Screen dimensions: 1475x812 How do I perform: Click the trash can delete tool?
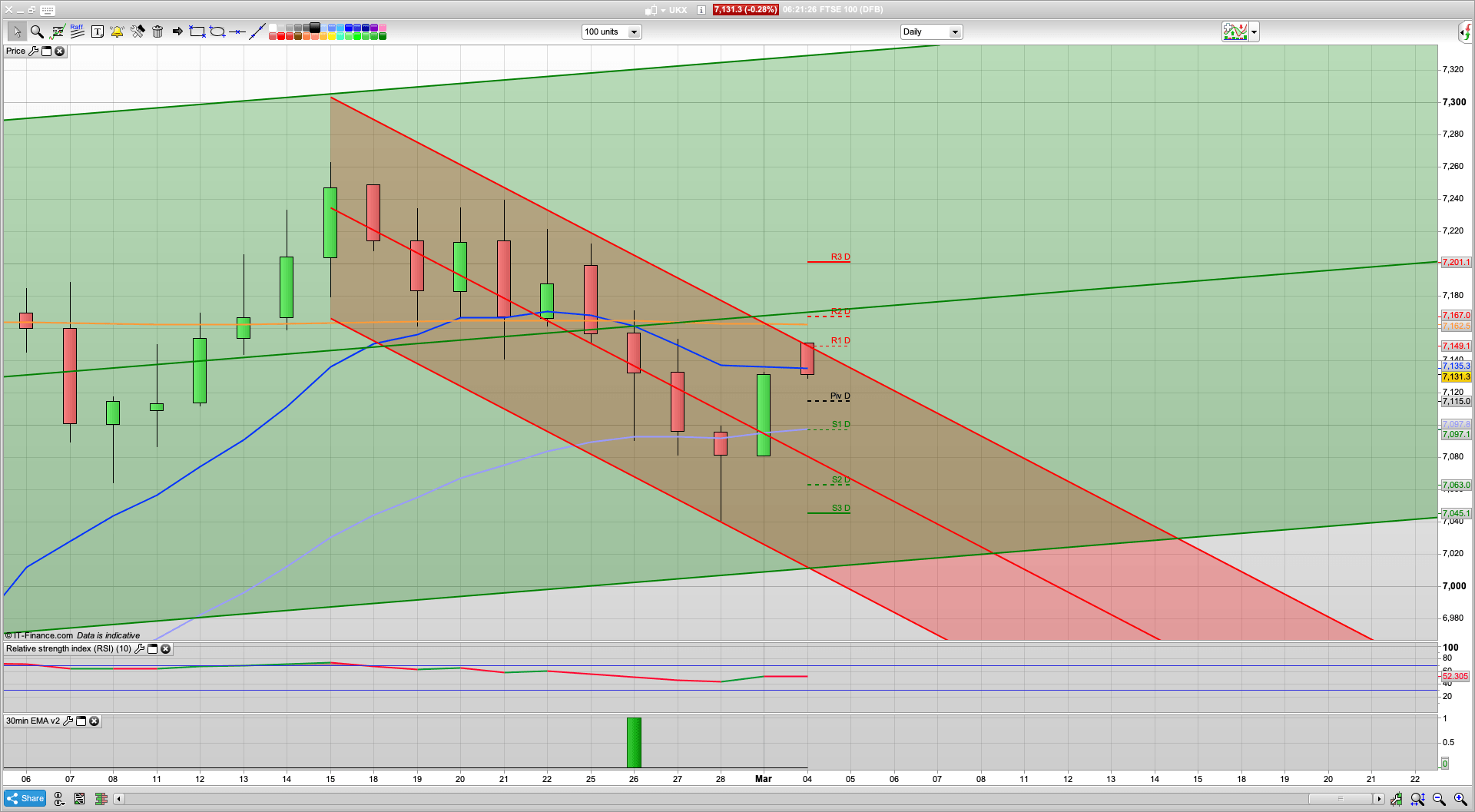[157, 31]
